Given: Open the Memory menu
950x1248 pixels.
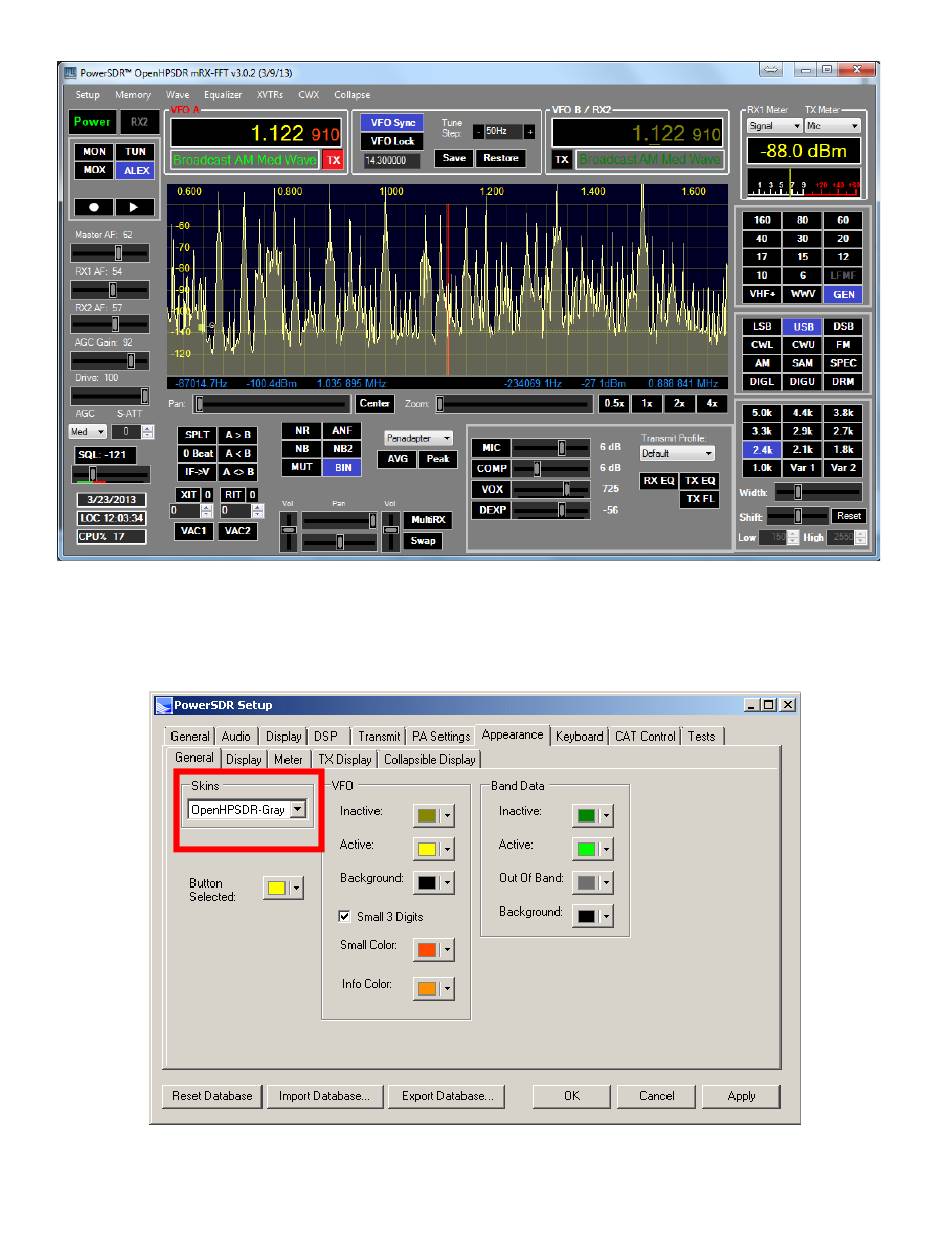Looking at the screenshot, I should (x=133, y=95).
